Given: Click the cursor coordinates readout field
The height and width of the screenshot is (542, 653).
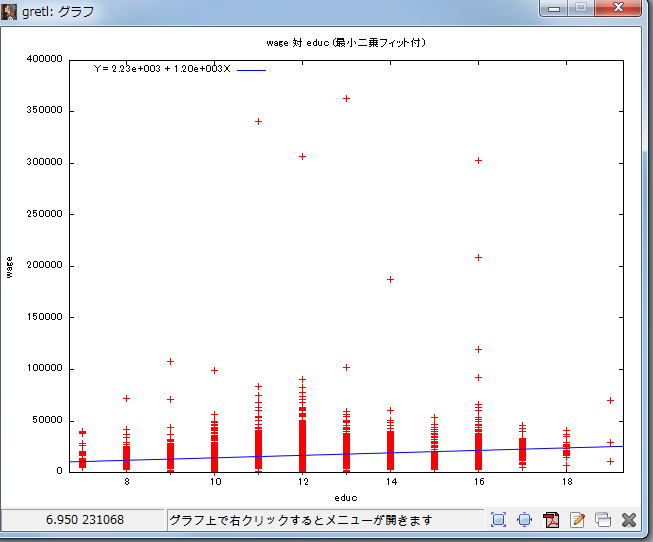Looking at the screenshot, I should tap(84, 520).
